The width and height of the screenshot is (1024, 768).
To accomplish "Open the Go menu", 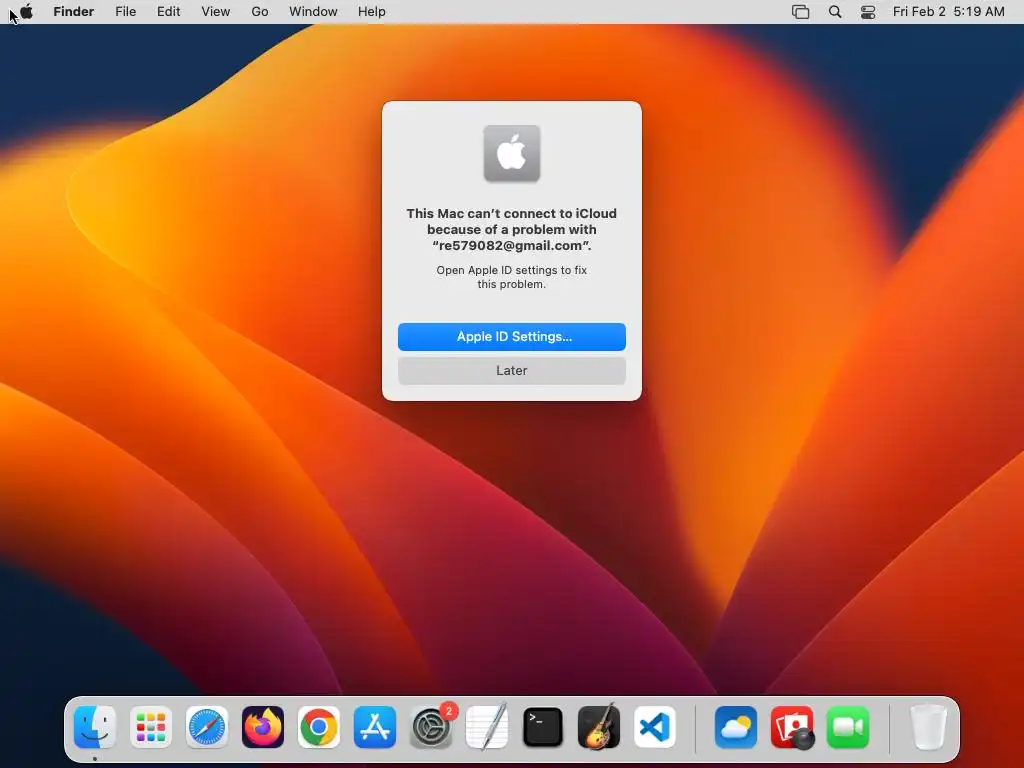I will [260, 12].
